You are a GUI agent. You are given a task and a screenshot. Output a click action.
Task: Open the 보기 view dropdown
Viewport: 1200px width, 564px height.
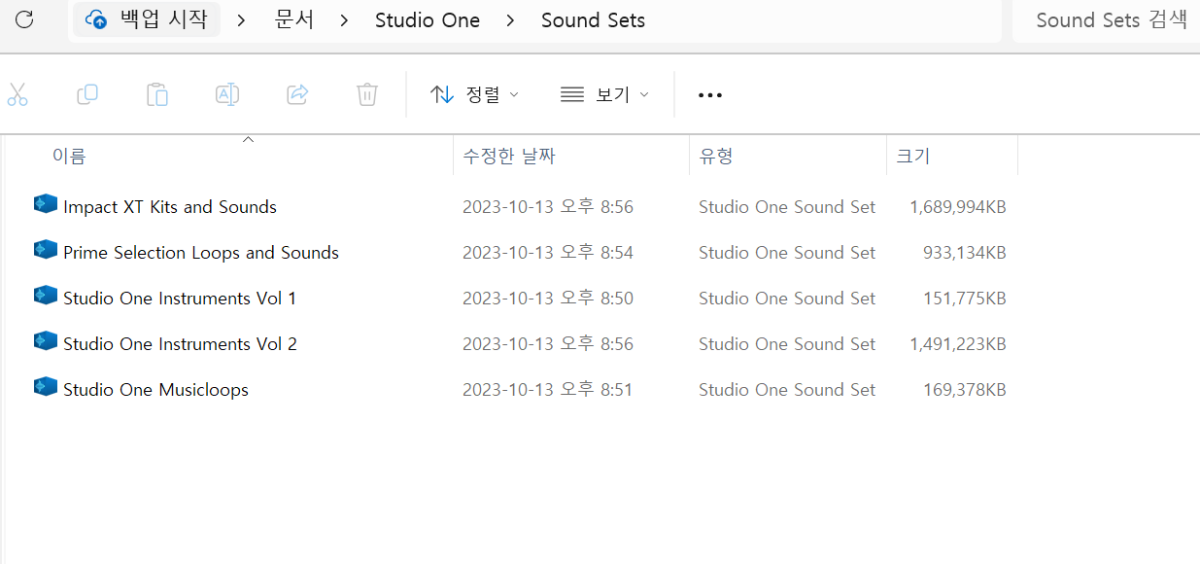point(605,95)
